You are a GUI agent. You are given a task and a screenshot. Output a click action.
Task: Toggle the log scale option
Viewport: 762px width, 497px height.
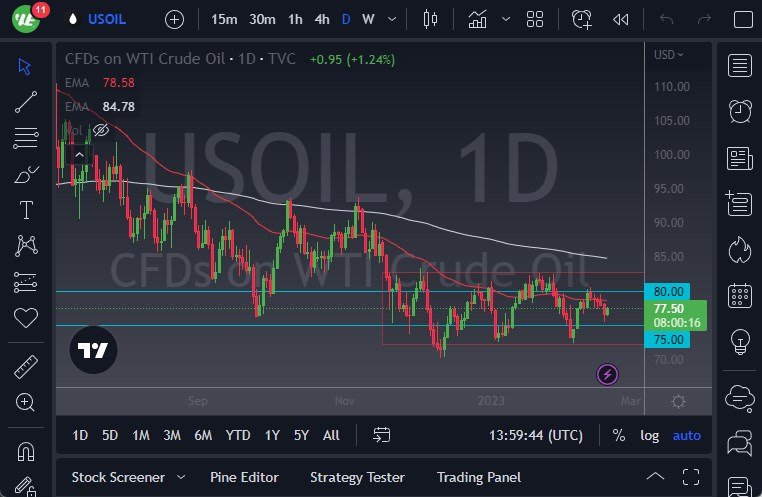tap(650, 435)
